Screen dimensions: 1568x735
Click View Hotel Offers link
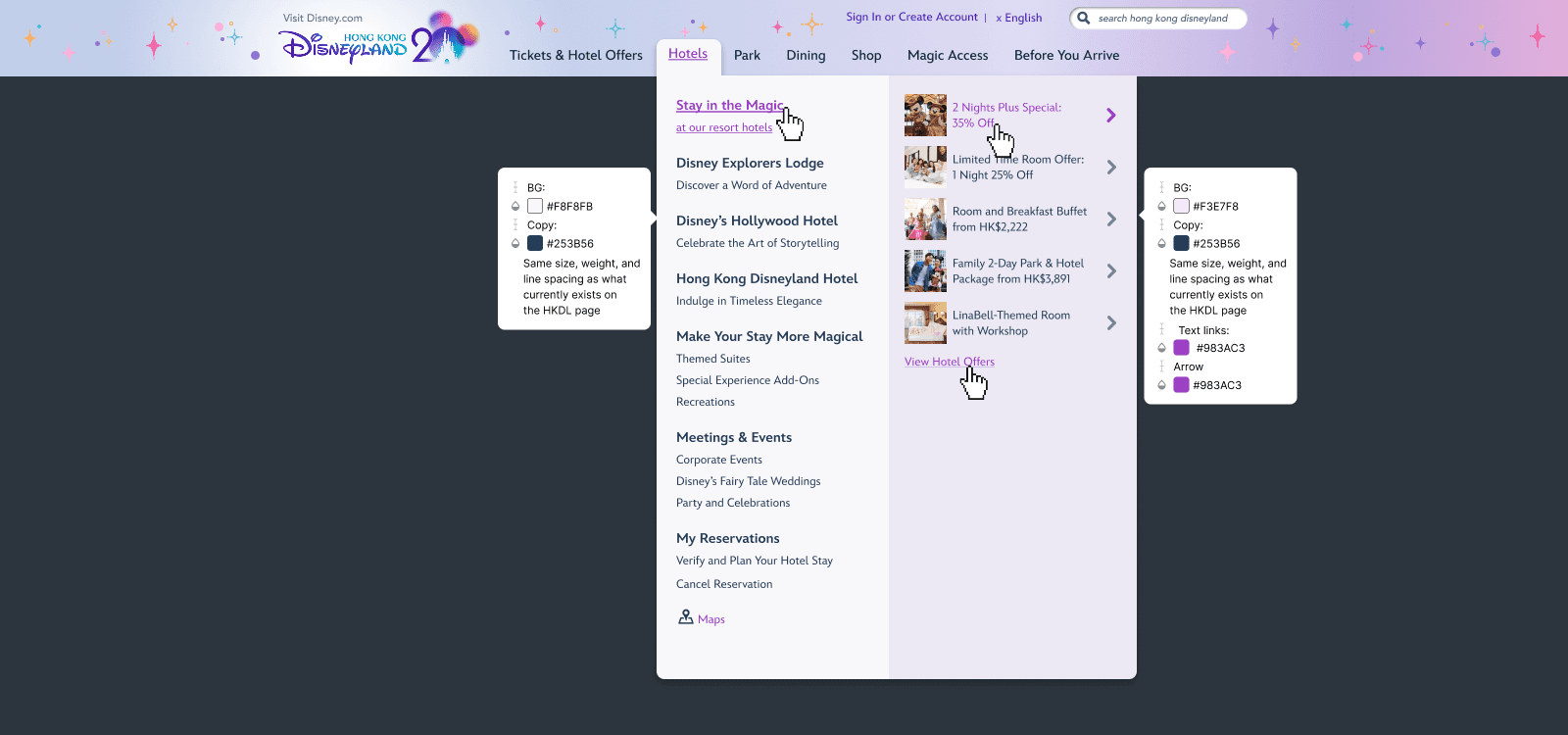pyautogui.click(x=950, y=362)
